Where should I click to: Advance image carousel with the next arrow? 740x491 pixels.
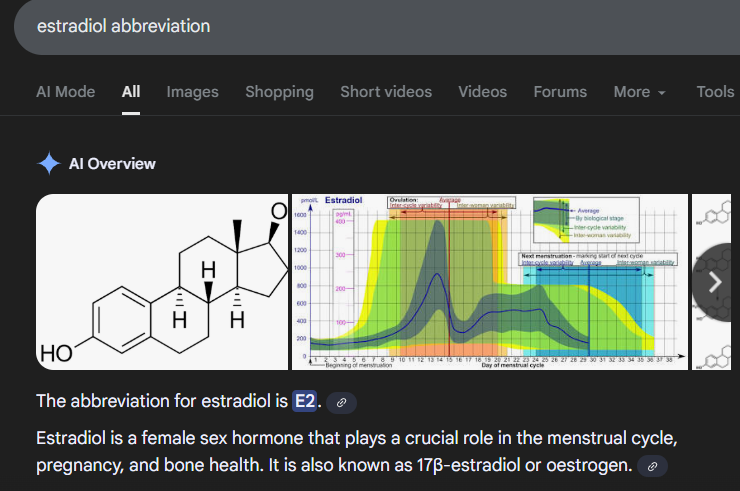pos(714,282)
